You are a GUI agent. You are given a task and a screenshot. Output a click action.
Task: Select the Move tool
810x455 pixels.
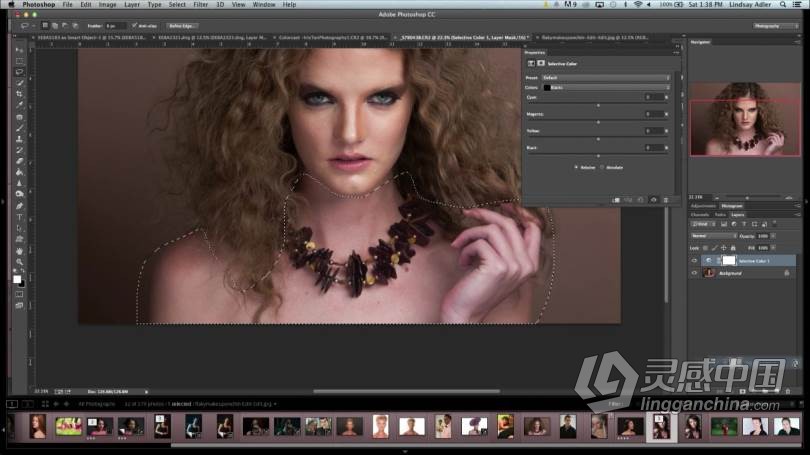coord(19,50)
